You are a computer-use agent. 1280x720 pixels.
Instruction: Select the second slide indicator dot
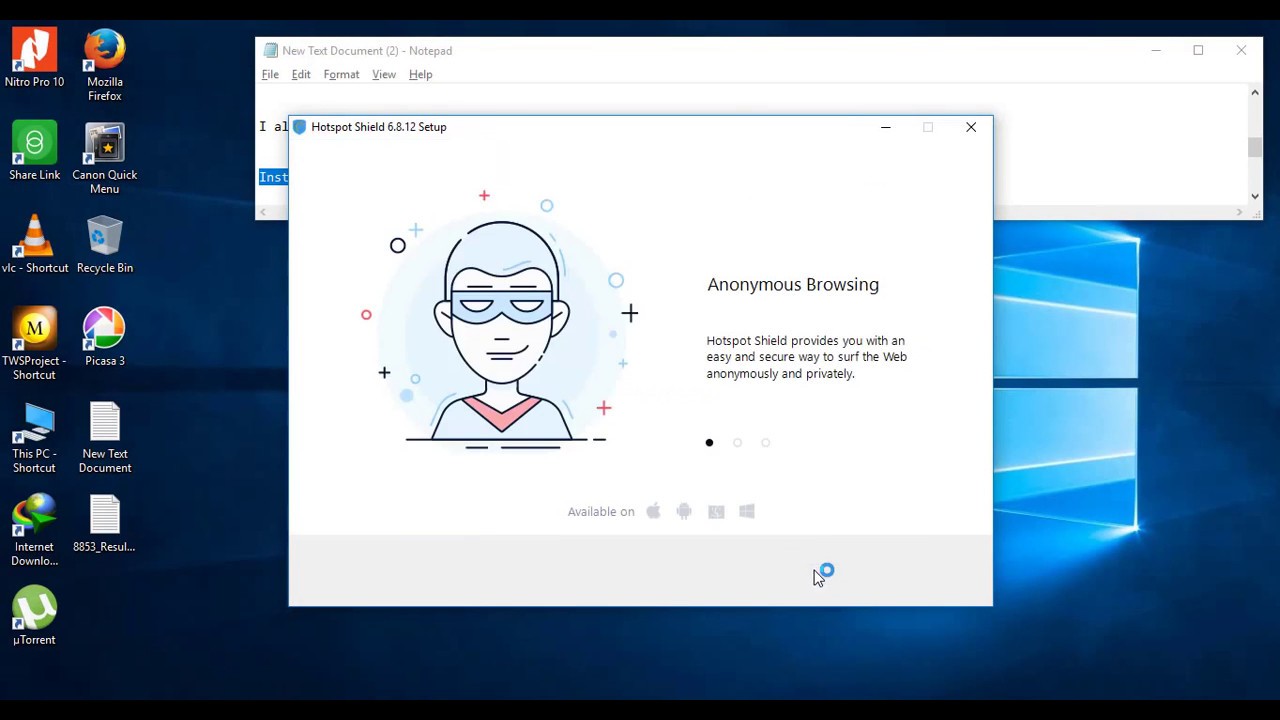[737, 443]
